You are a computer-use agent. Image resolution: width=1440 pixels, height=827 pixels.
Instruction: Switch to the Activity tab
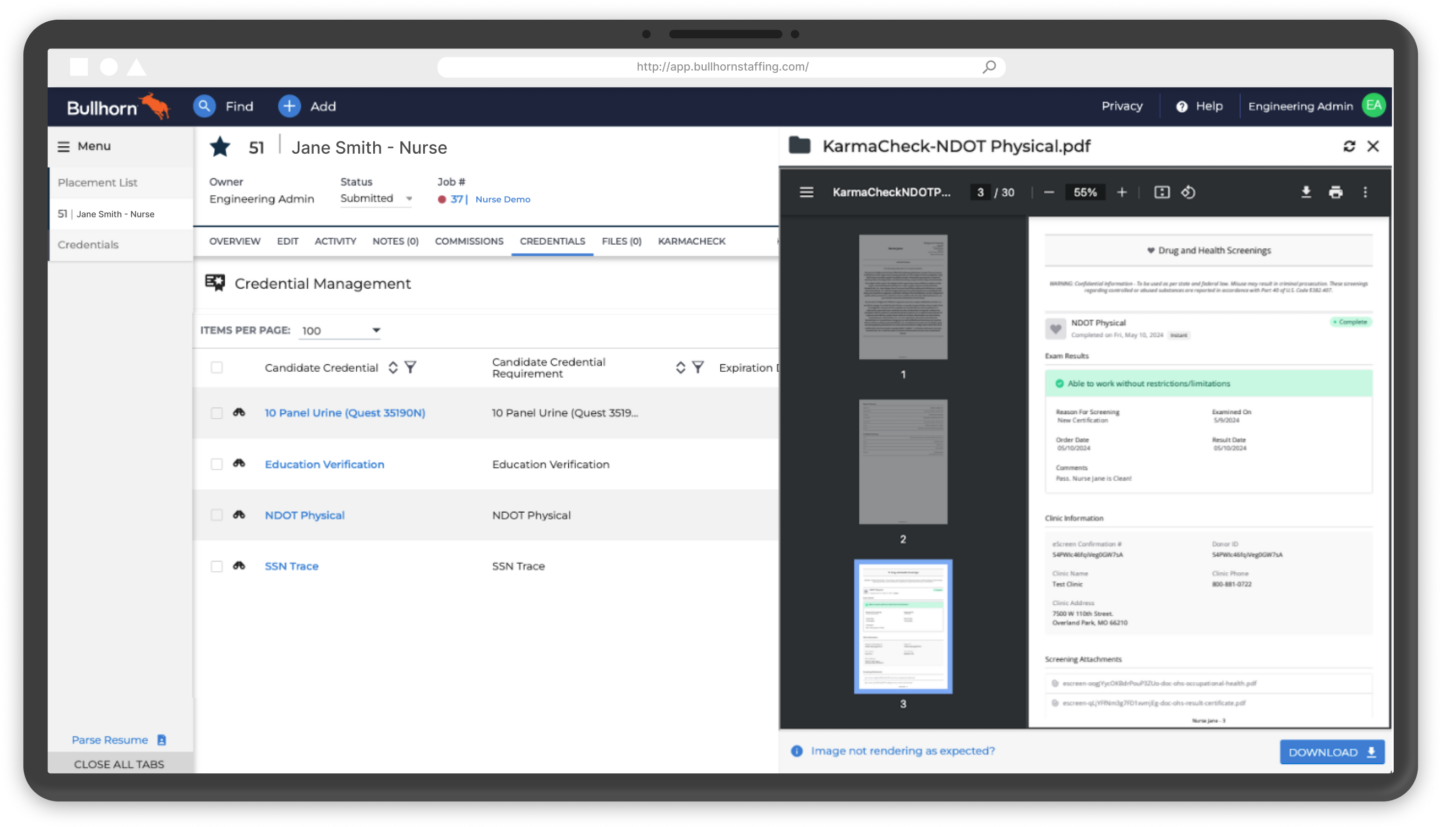[x=336, y=241]
